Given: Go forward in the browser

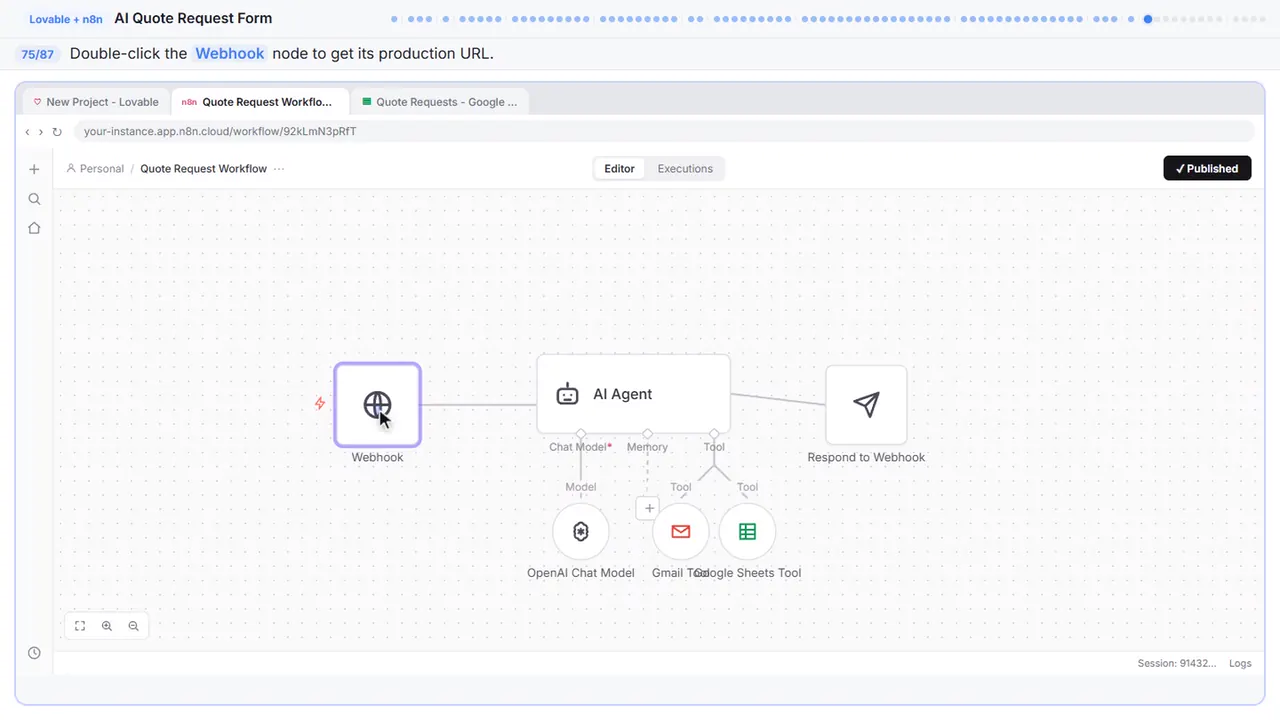Looking at the screenshot, I should 41,132.
